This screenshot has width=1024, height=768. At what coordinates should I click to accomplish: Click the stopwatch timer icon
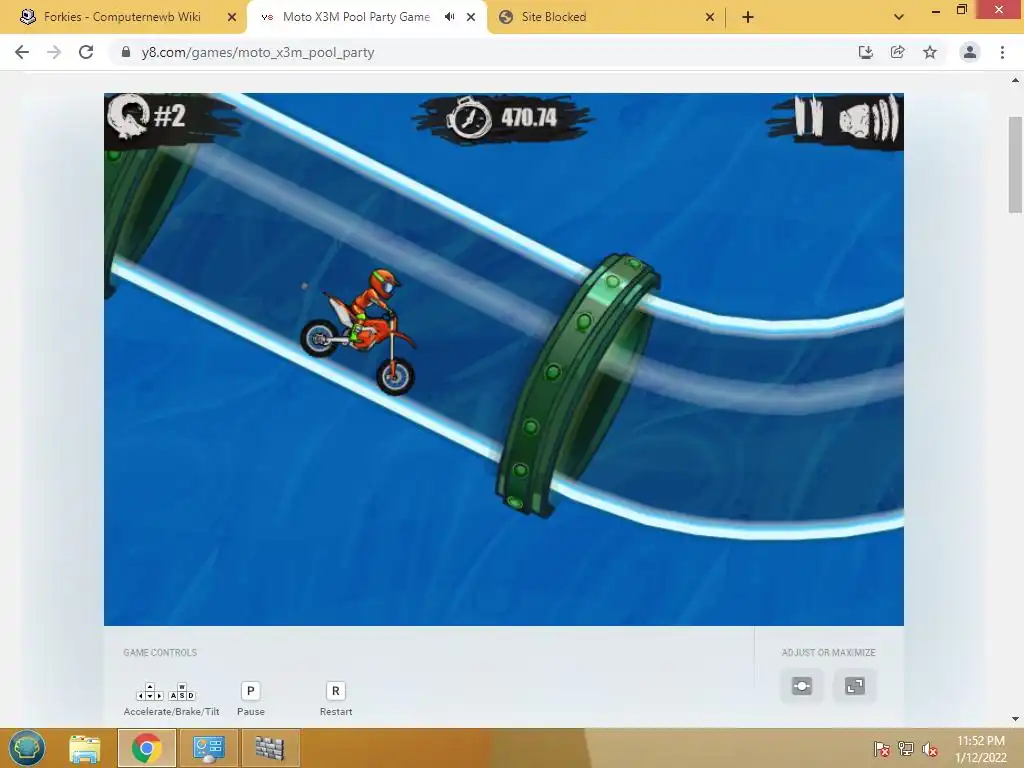click(x=468, y=119)
